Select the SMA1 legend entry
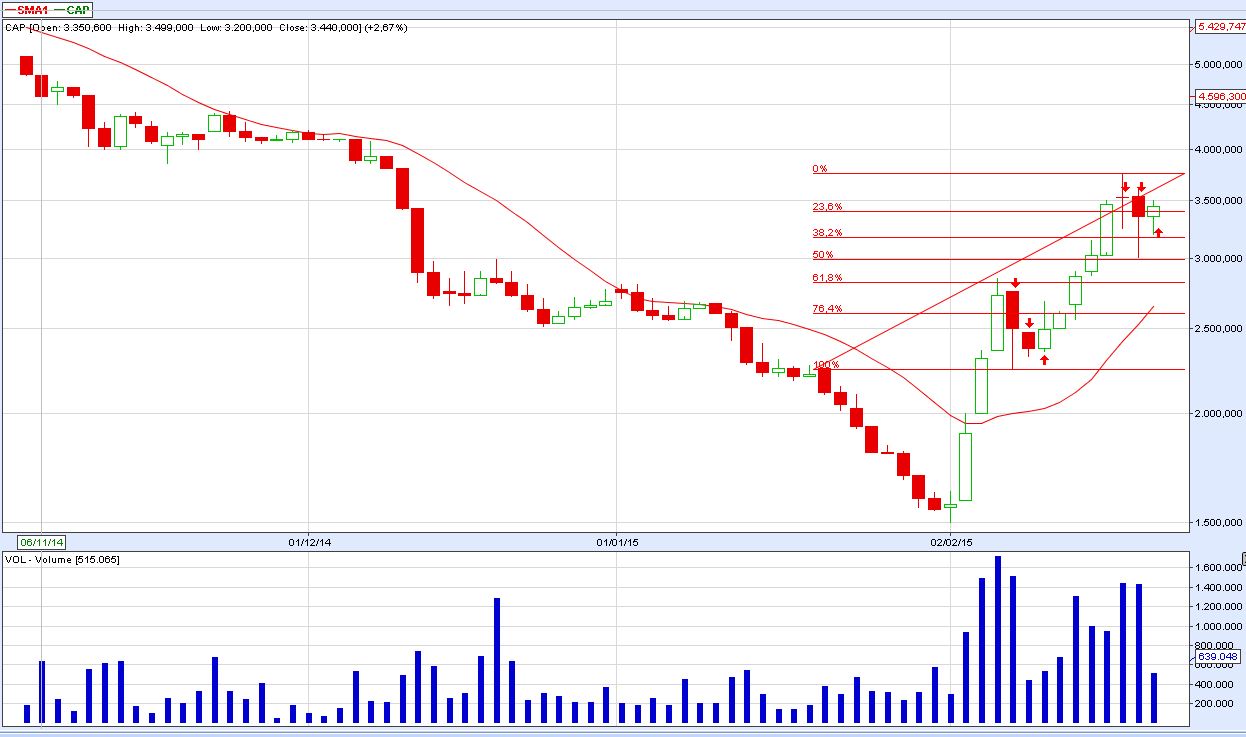 point(29,10)
